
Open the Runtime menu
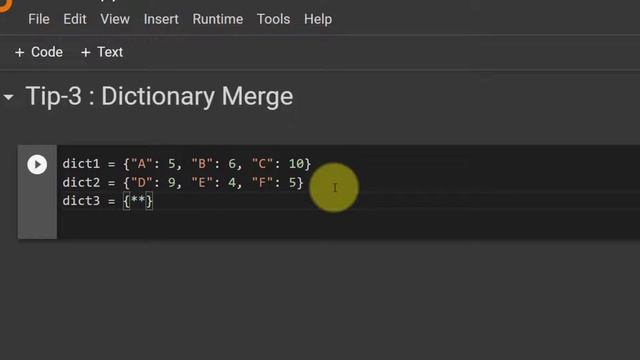pos(218,19)
